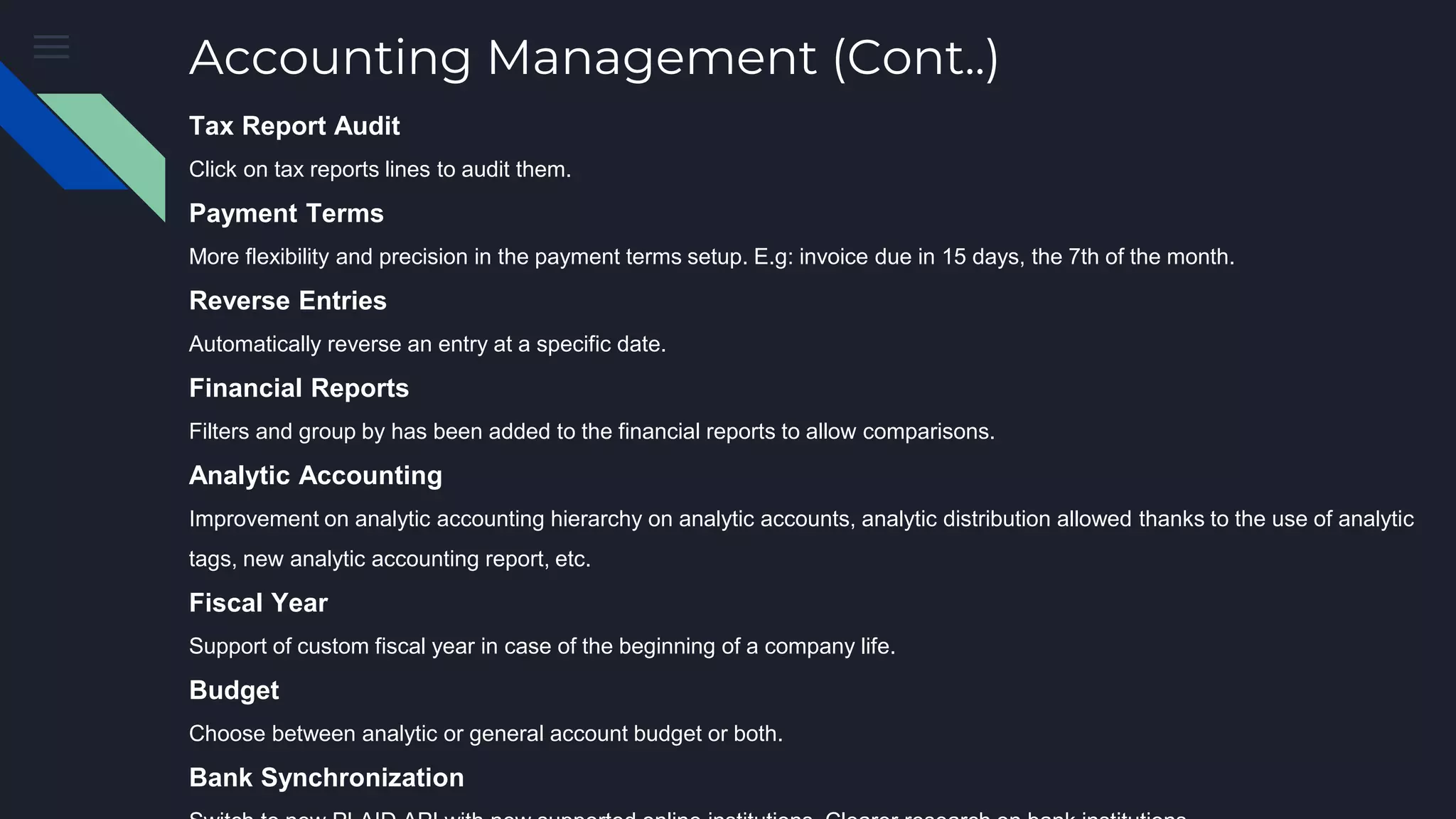The height and width of the screenshot is (819, 1456).
Task: Select the line 'tags, new analytic accounting report, etc.'
Action: (x=390, y=559)
